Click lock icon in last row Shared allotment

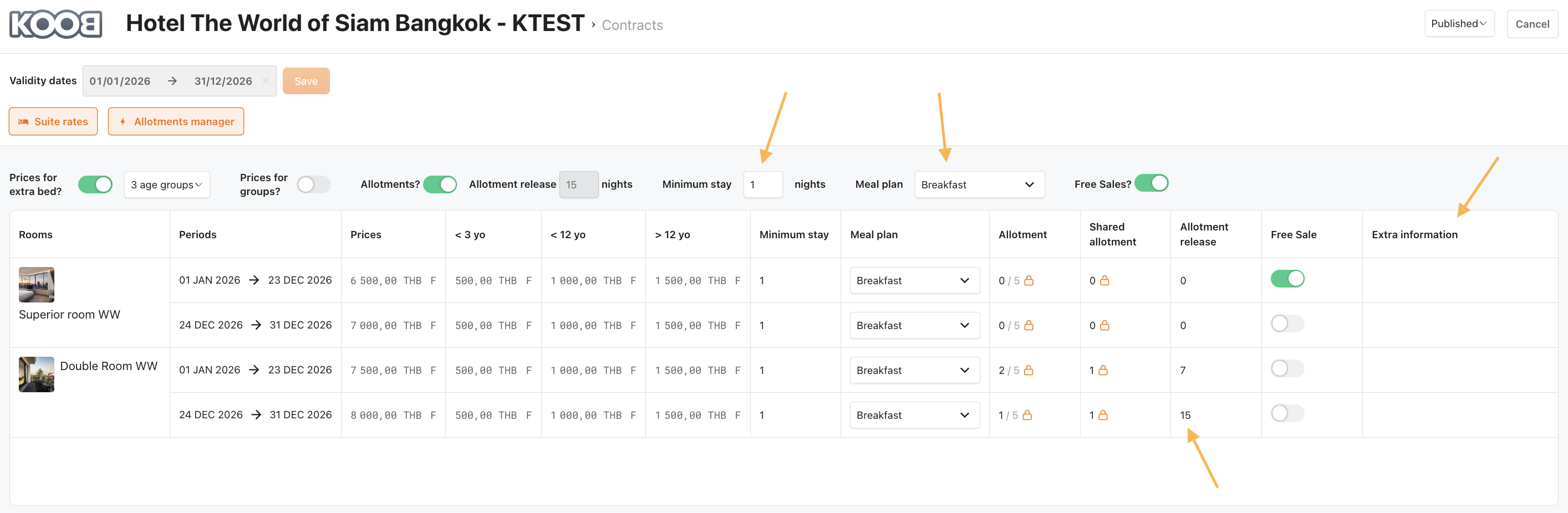pyautogui.click(x=1102, y=415)
